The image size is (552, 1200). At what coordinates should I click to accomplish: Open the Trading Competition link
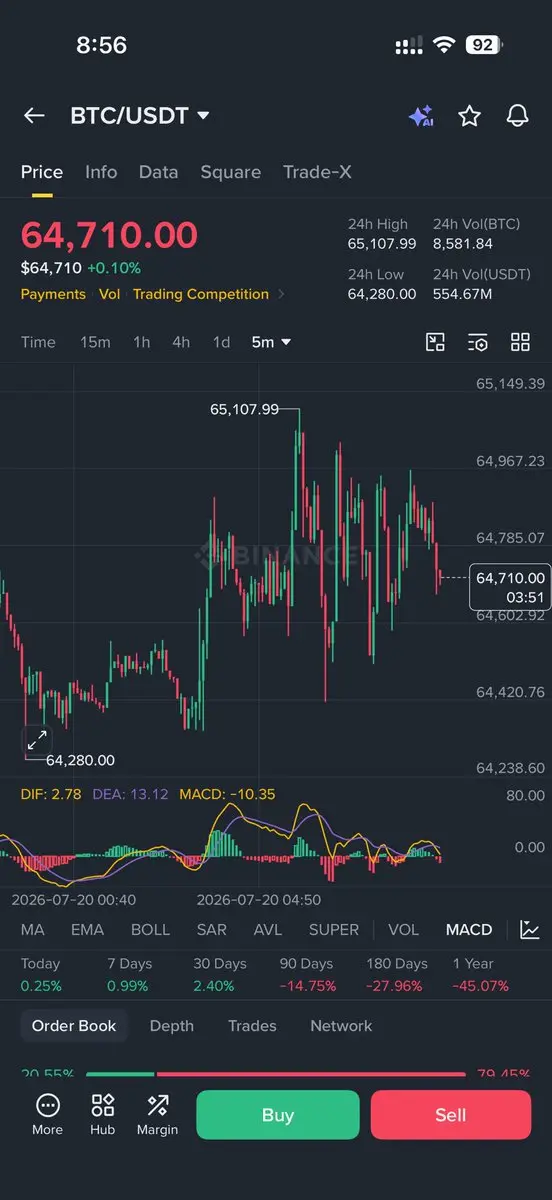(x=201, y=294)
